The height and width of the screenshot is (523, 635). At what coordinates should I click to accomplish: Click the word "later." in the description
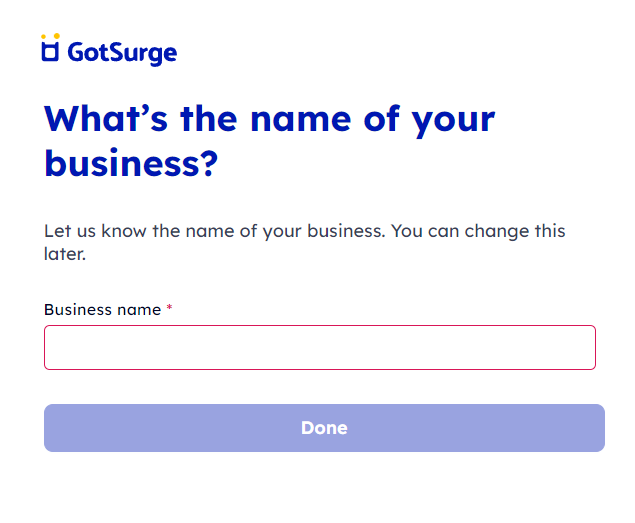[65, 254]
